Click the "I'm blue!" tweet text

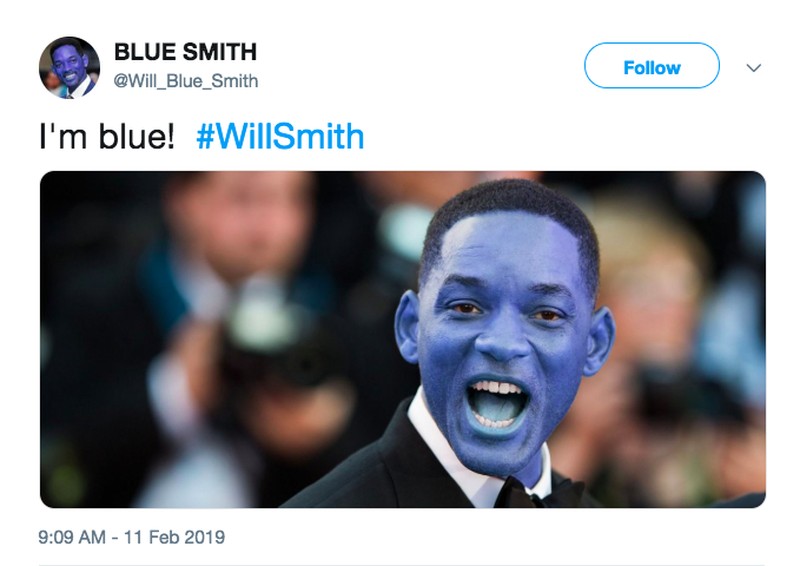pyautogui.click(x=107, y=137)
